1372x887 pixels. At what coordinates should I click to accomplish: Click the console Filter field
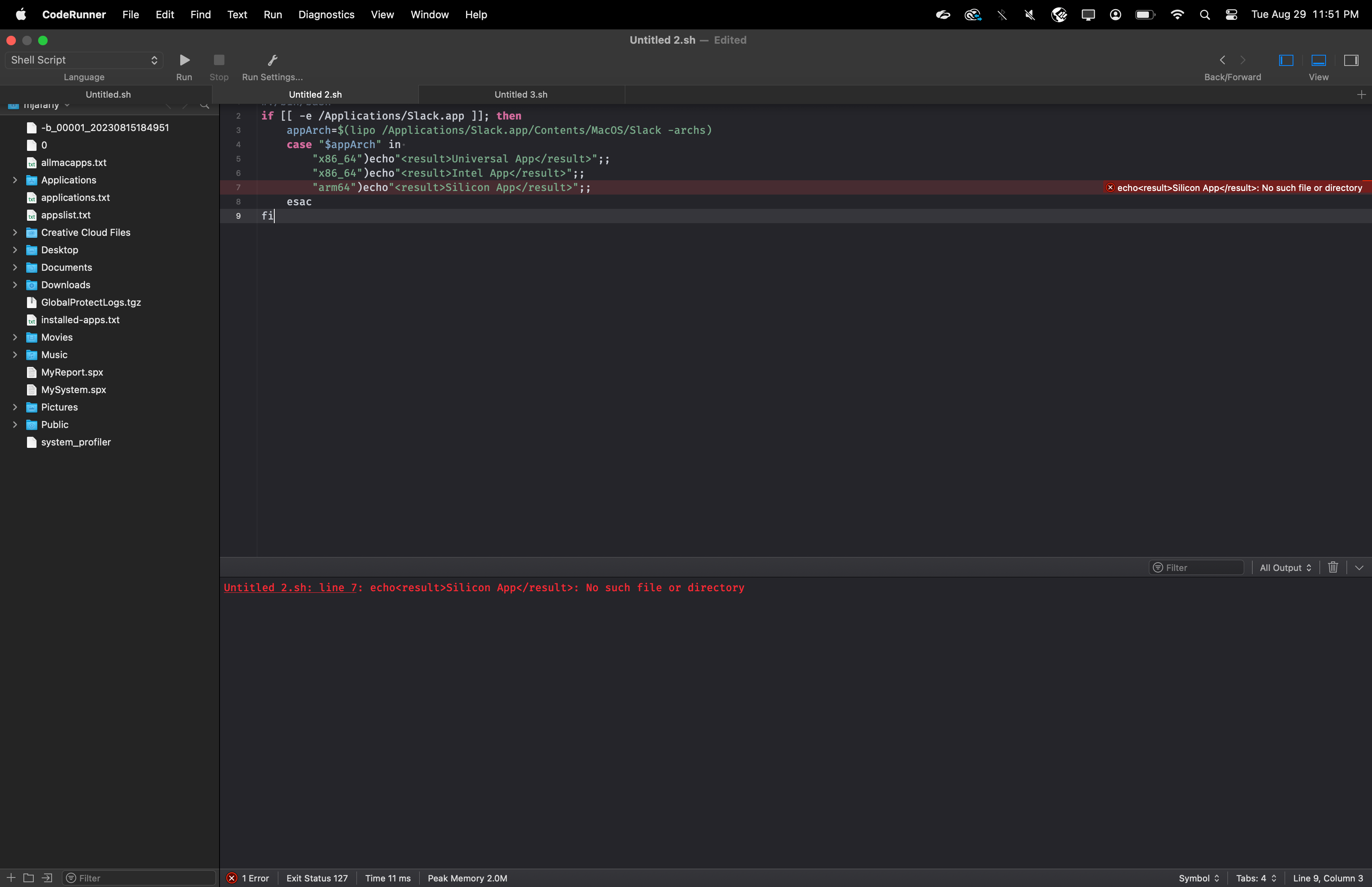tap(1197, 568)
